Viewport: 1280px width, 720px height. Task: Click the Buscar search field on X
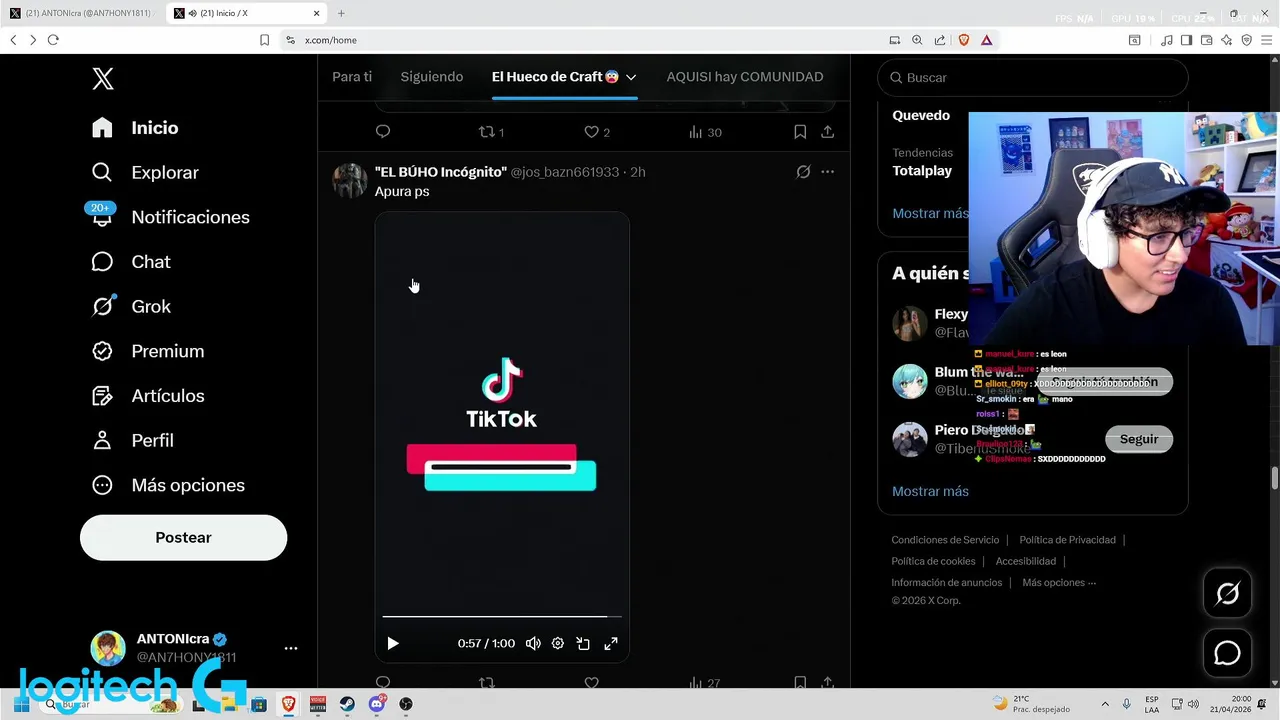click(1033, 77)
